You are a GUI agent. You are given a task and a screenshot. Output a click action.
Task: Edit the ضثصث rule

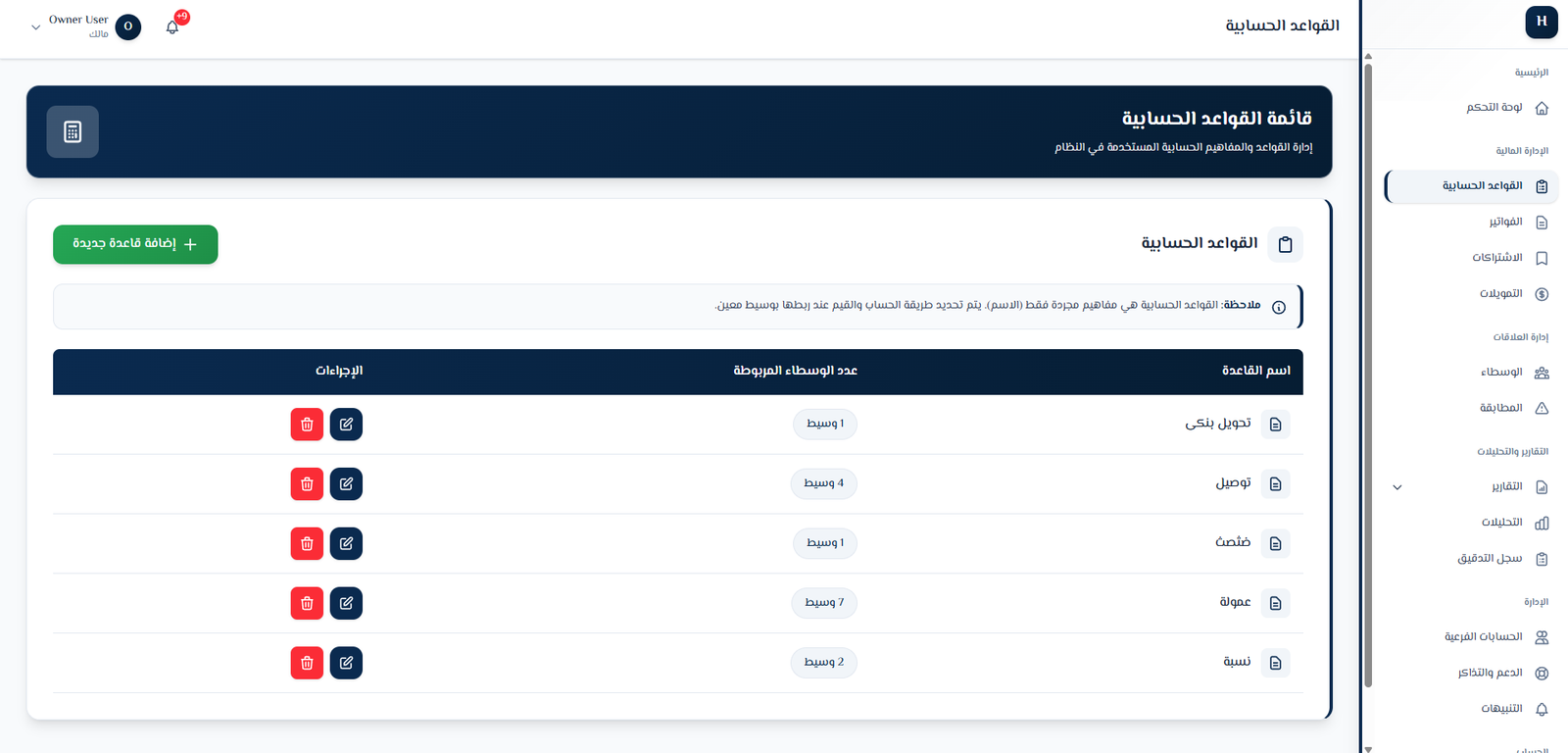346,544
